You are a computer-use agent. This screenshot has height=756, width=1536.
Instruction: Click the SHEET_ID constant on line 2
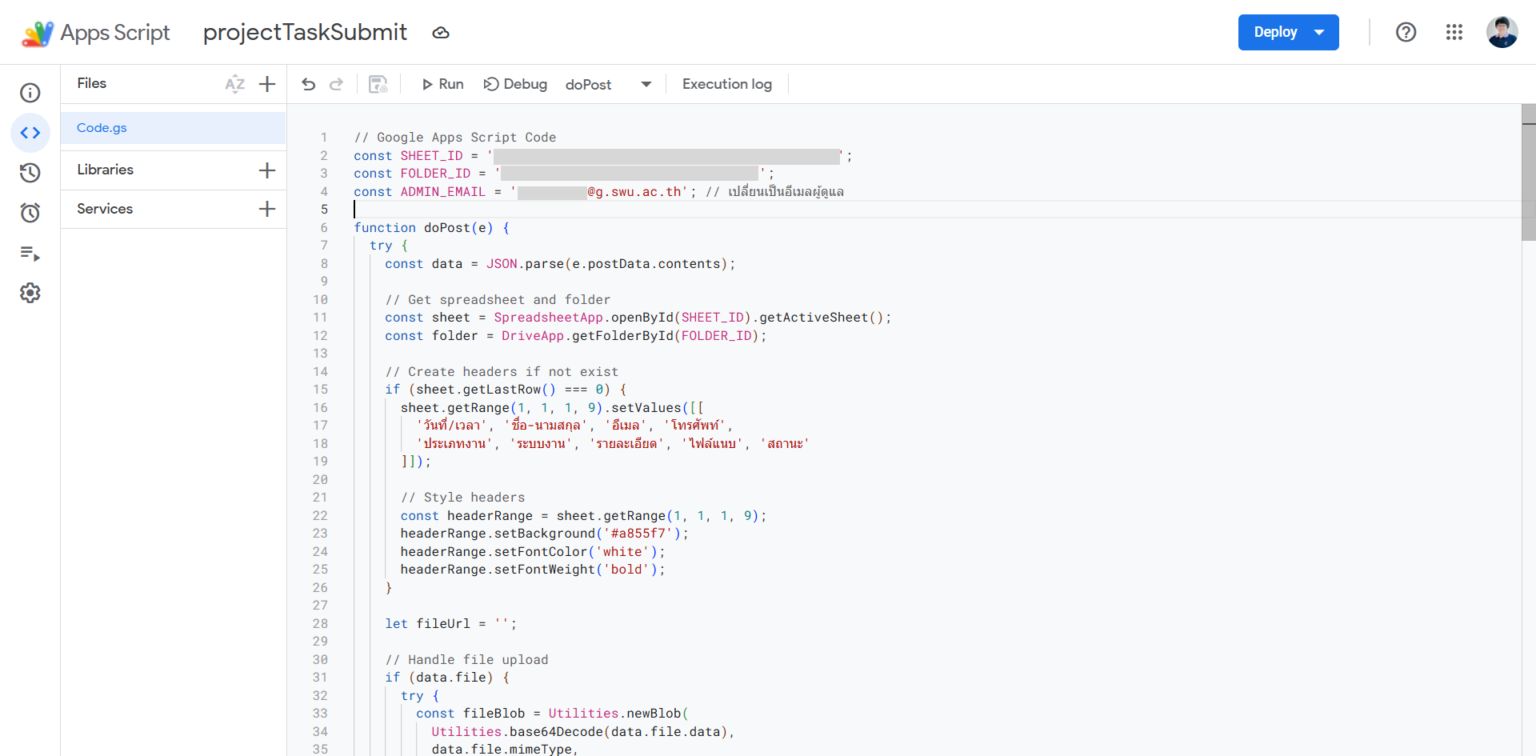click(431, 155)
